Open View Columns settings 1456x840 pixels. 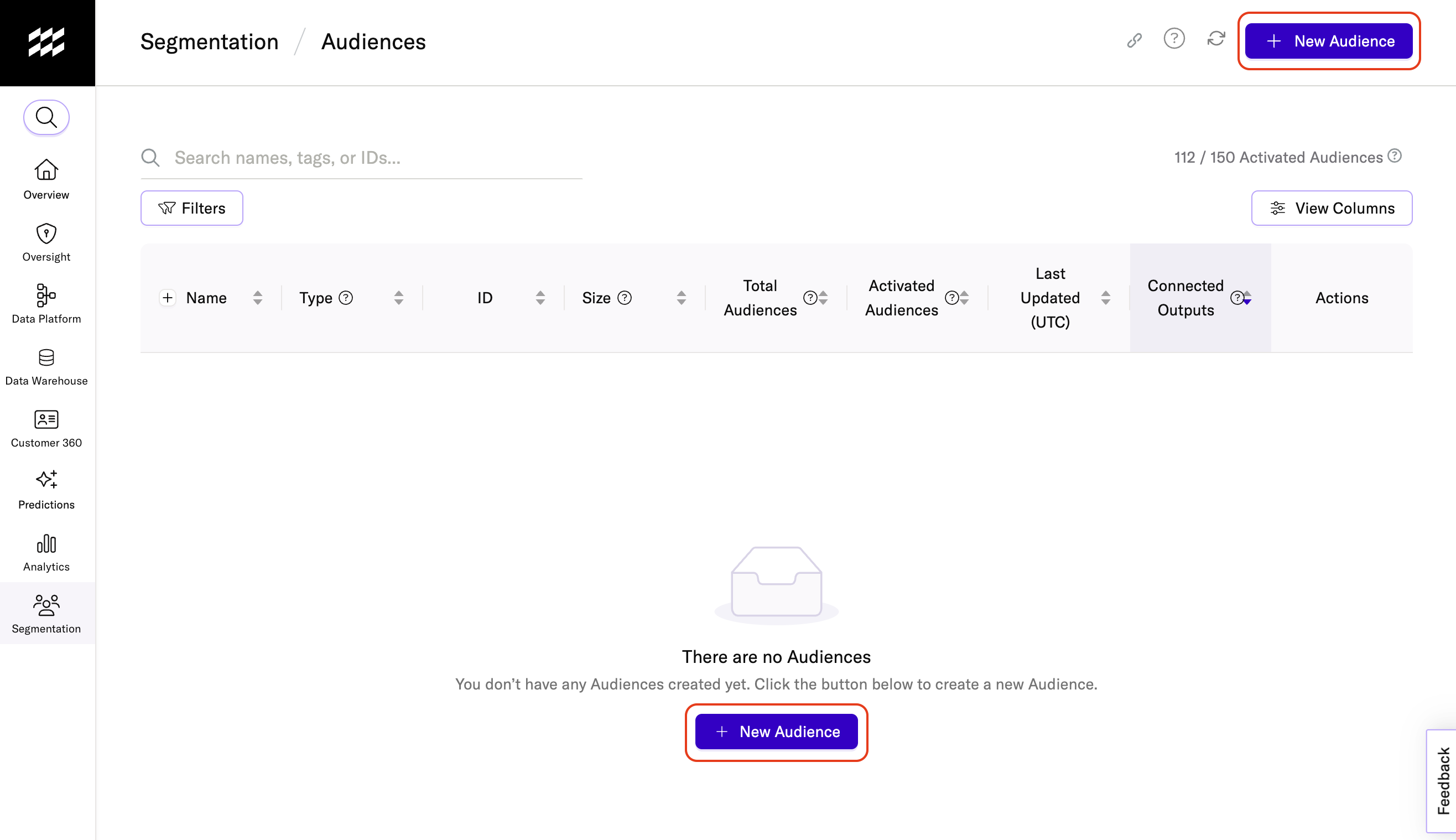[1331, 208]
